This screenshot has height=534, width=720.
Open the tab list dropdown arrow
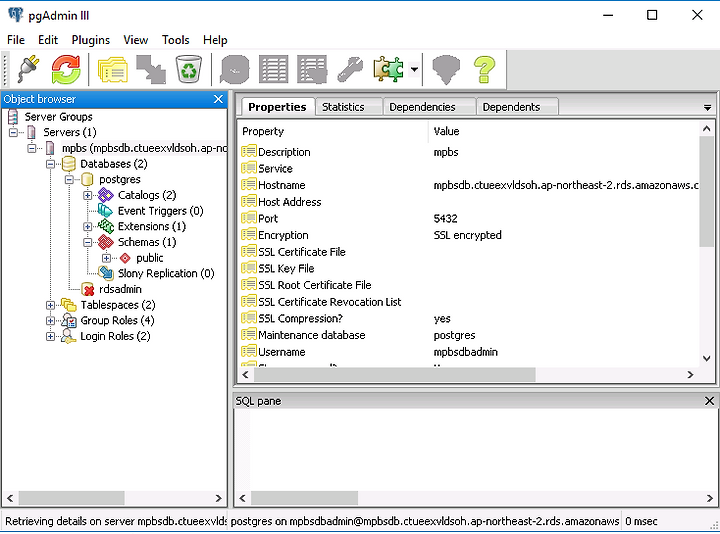point(707,107)
